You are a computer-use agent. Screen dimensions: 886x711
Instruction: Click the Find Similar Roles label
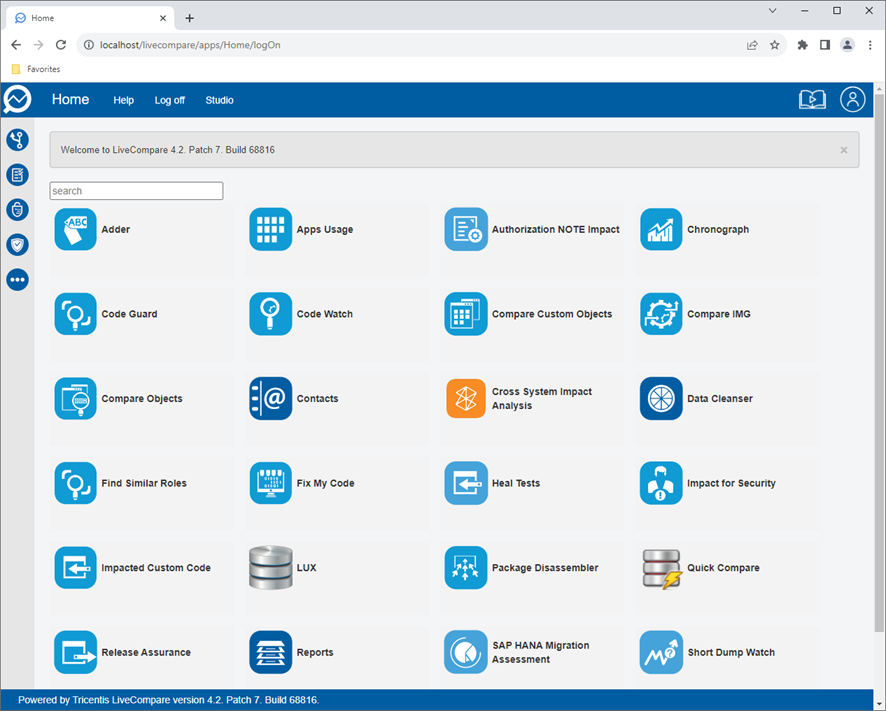pyautogui.click(x=144, y=483)
